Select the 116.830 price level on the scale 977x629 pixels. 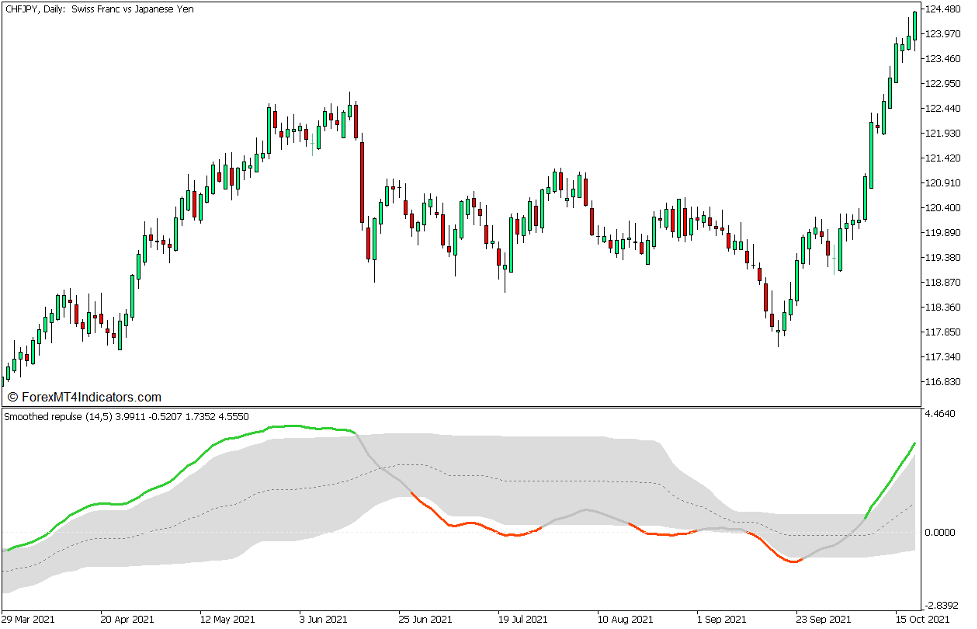coord(942,379)
